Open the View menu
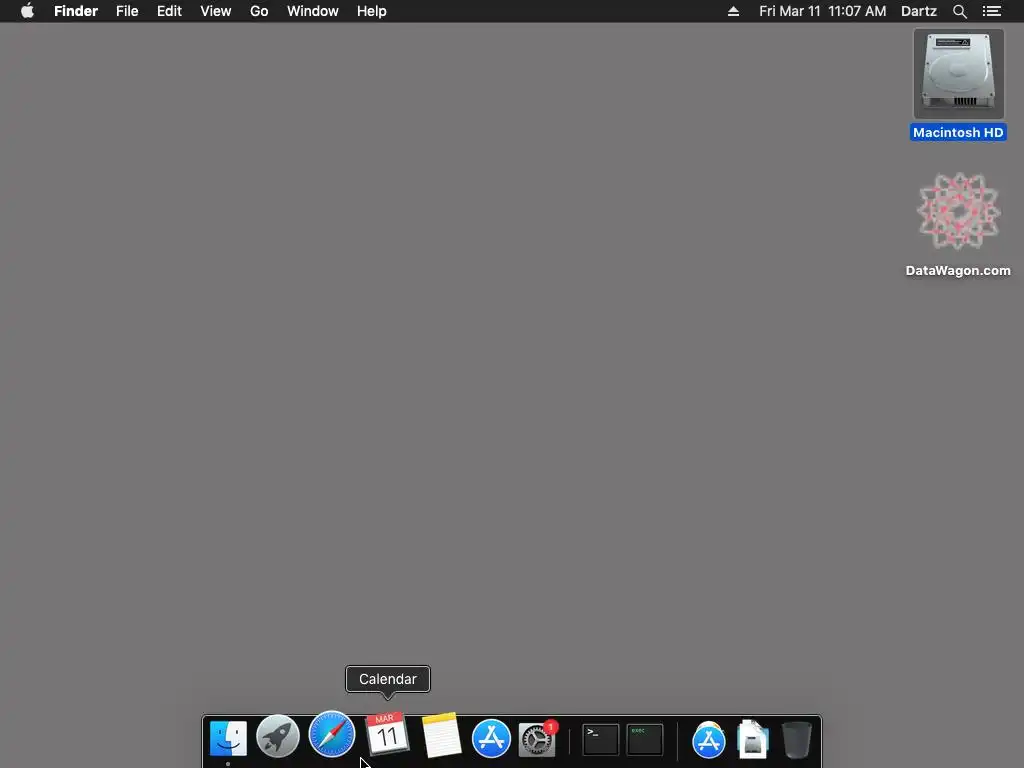 coord(216,11)
